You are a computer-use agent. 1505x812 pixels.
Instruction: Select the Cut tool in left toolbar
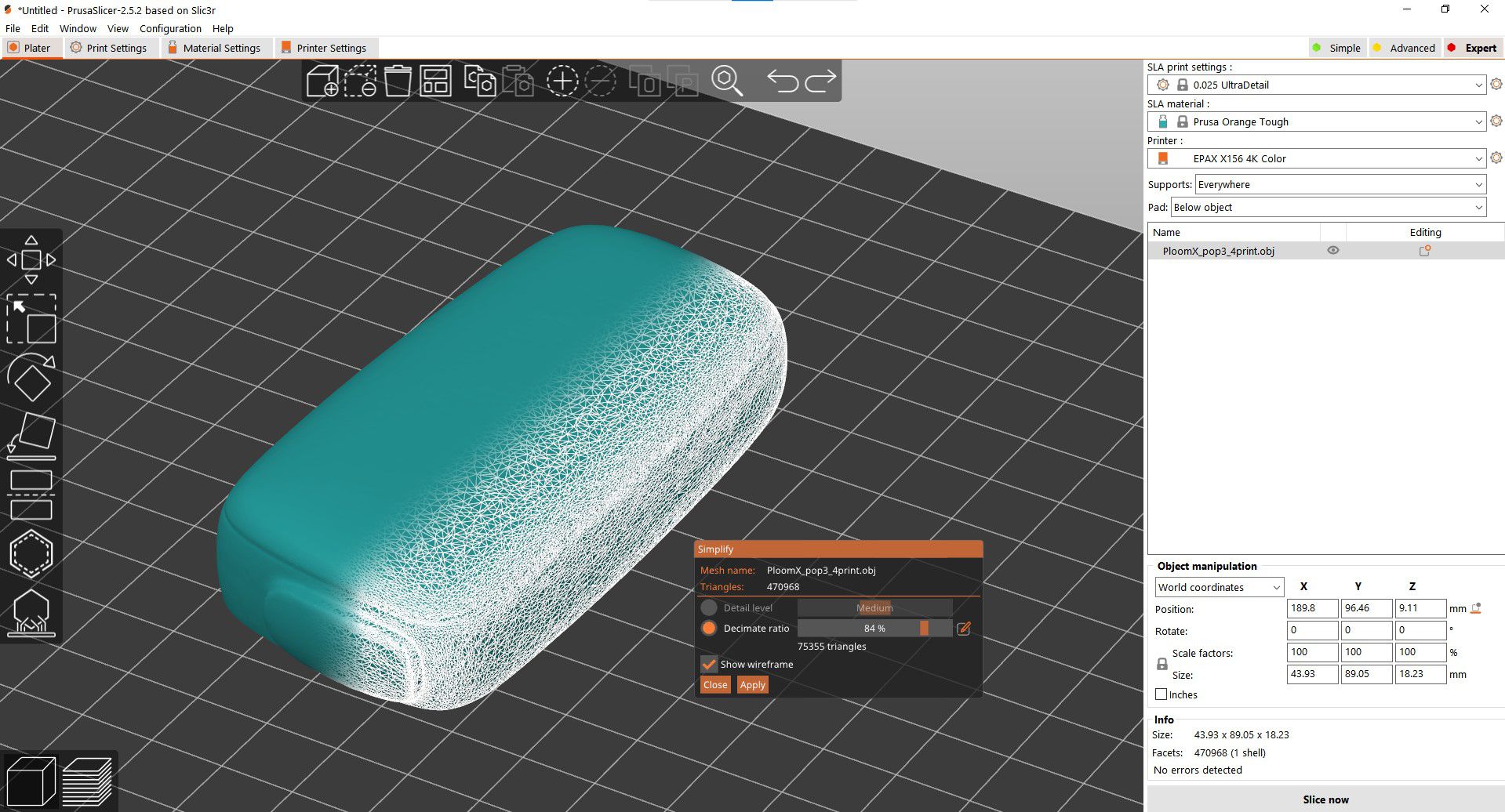pos(31,495)
